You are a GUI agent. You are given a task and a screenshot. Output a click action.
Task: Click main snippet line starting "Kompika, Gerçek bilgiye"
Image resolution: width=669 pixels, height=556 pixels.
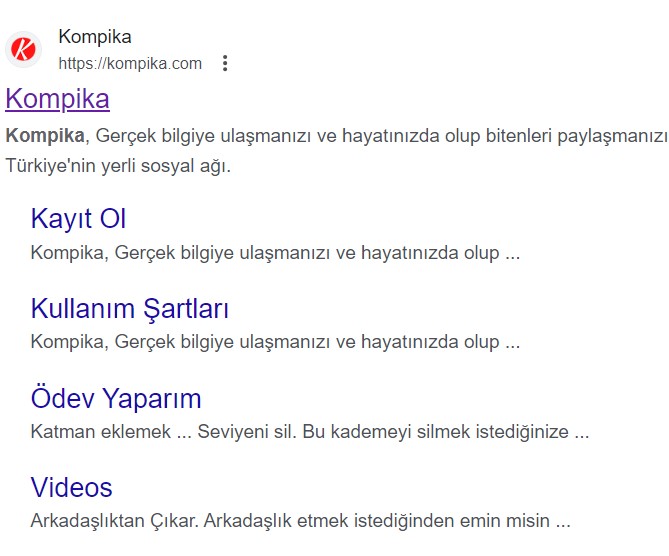(337, 136)
